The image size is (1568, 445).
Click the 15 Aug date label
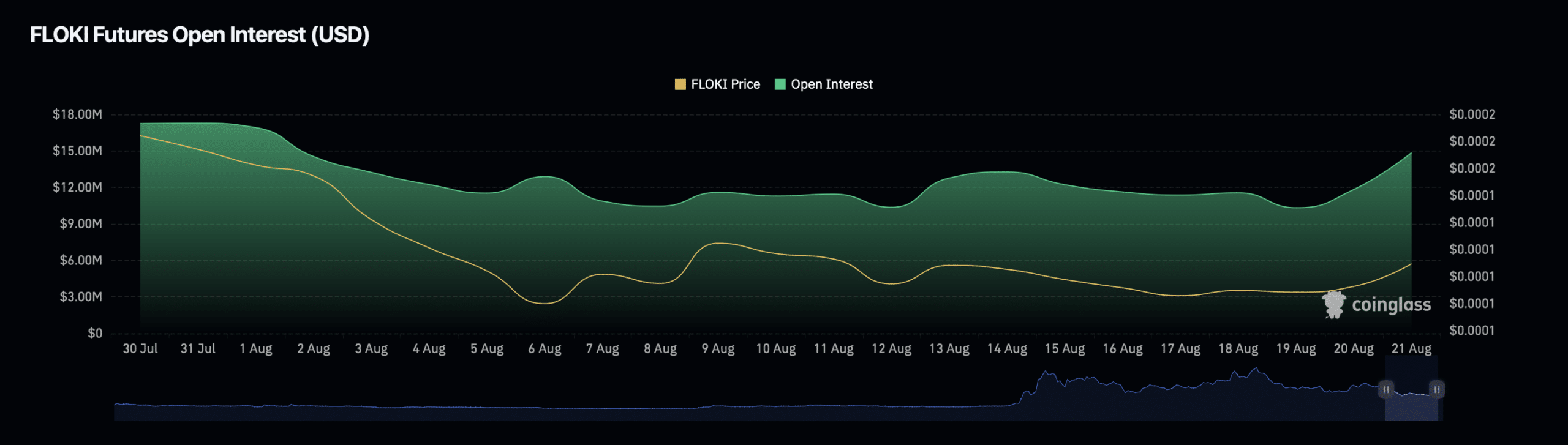[x=1065, y=349]
